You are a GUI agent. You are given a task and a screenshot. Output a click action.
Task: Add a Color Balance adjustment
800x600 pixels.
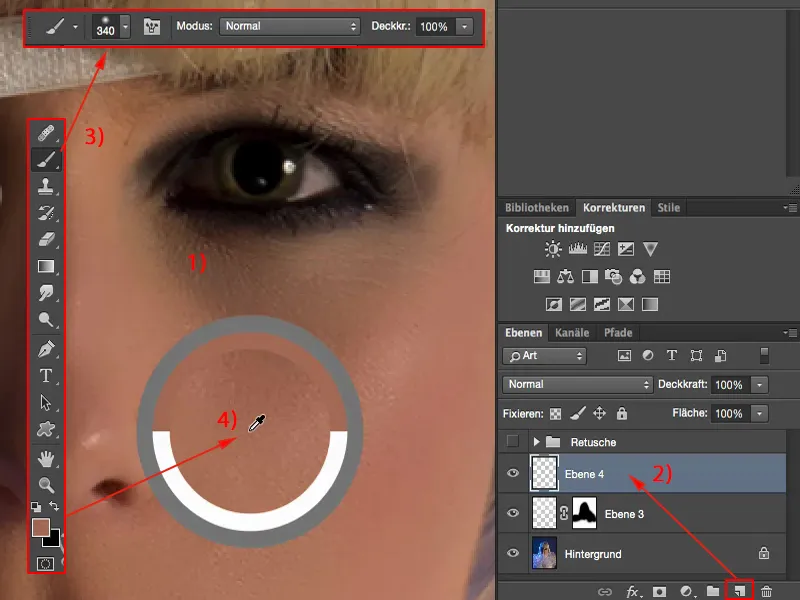pyautogui.click(x=565, y=277)
